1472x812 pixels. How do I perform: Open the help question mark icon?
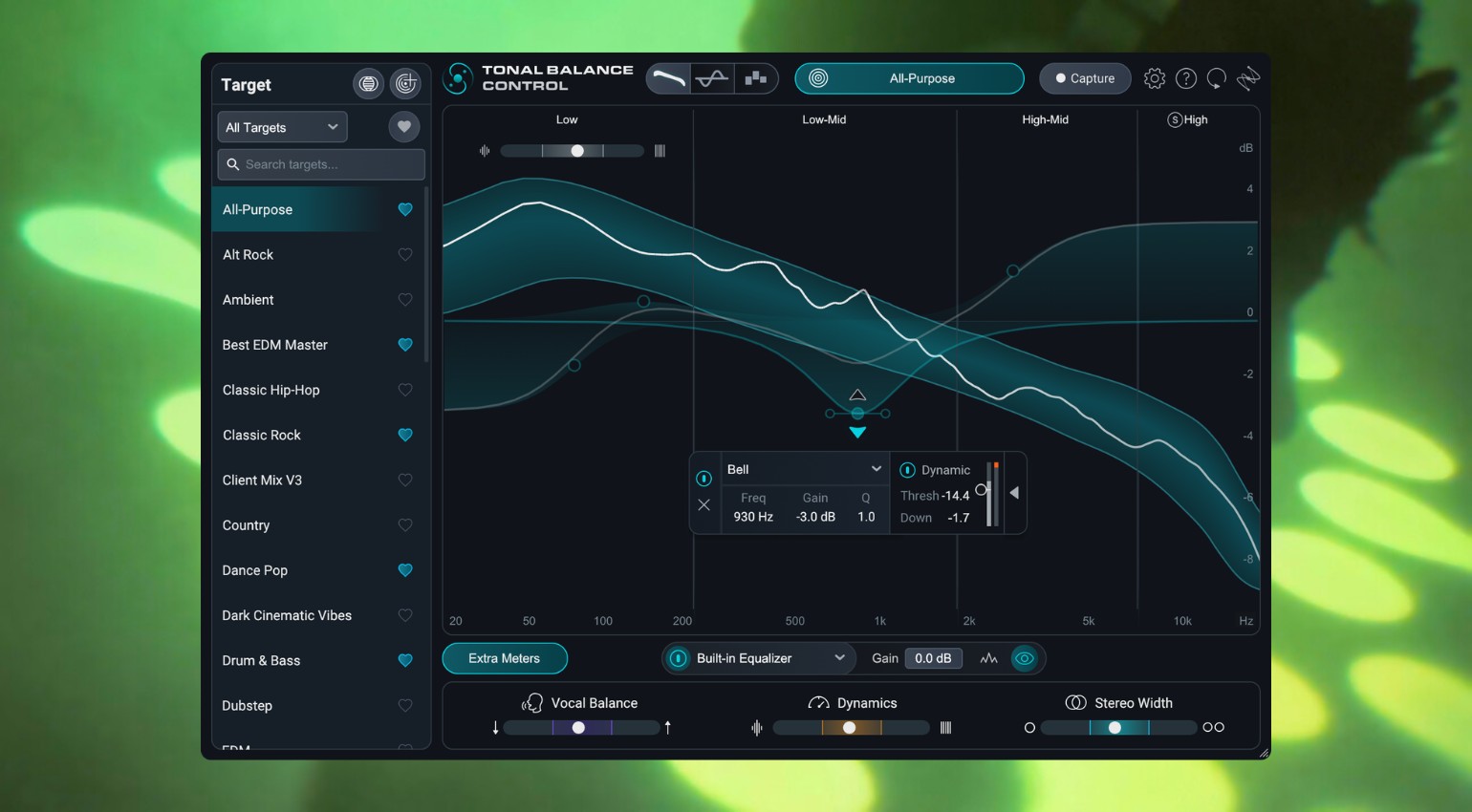[x=1186, y=78]
